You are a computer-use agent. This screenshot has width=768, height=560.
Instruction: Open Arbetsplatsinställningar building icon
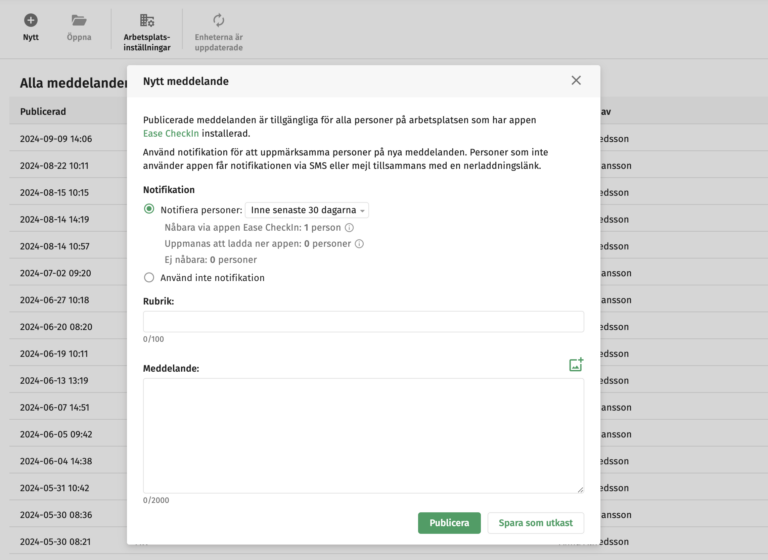147,20
